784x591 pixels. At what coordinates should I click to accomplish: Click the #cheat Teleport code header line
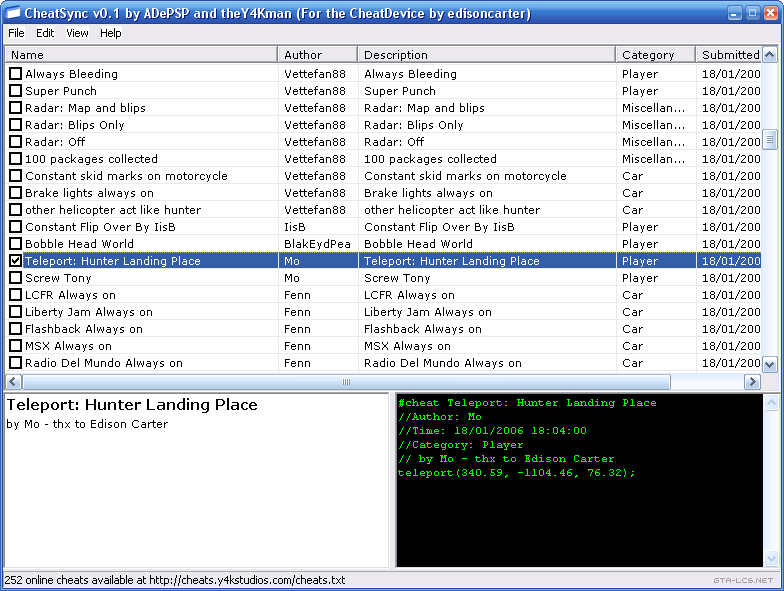(528, 402)
